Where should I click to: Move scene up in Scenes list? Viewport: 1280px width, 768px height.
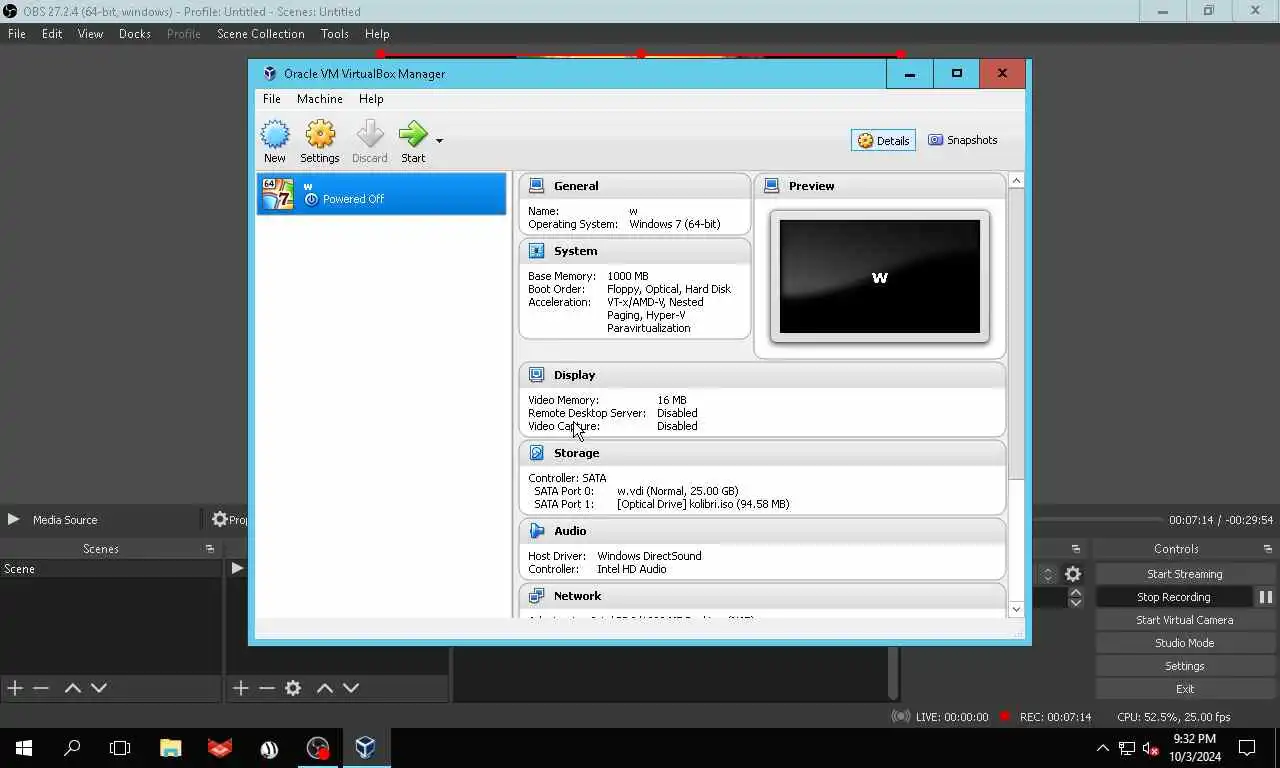[x=72, y=688]
